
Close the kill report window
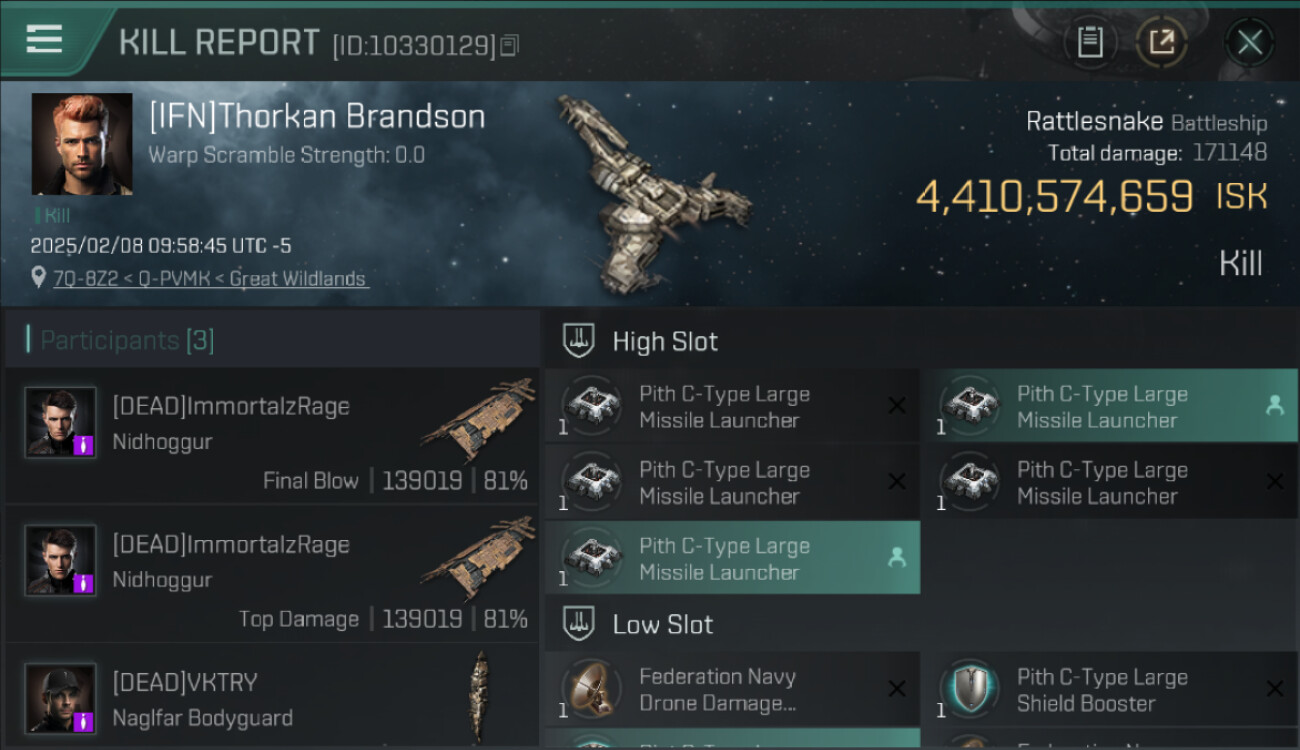(x=1249, y=43)
